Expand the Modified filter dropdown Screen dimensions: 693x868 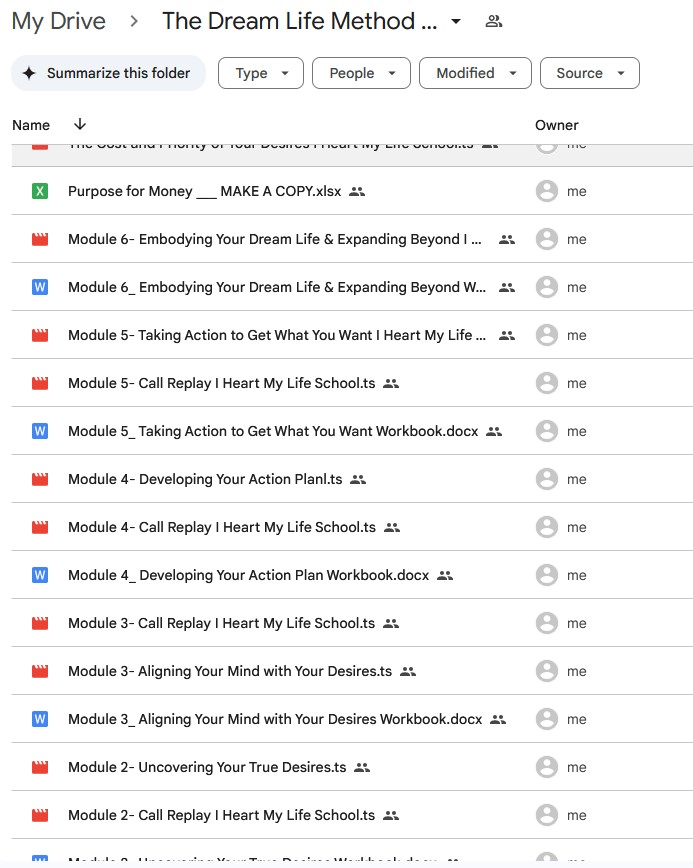pyautogui.click(x=475, y=73)
